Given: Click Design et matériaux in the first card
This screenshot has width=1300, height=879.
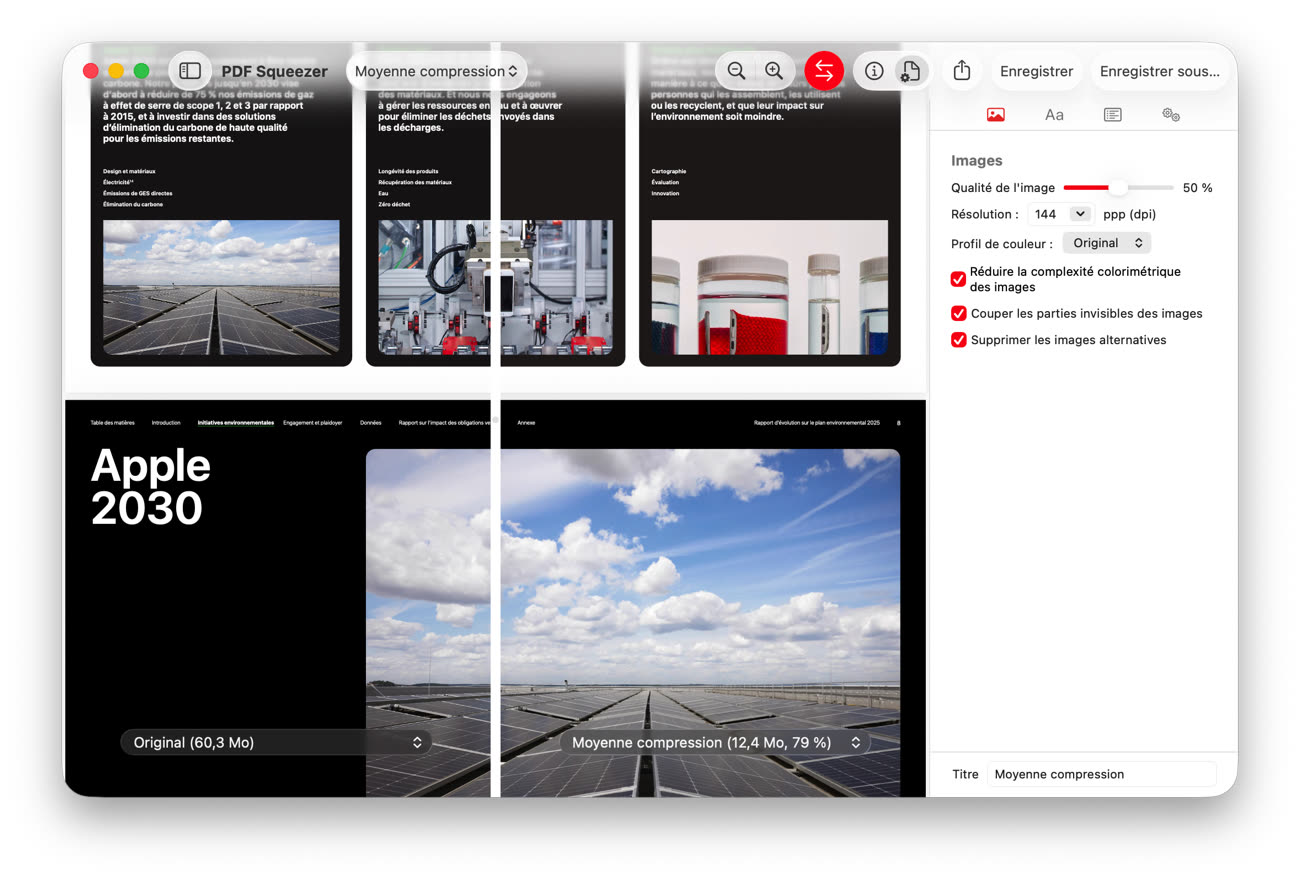Looking at the screenshot, I should 129,172.
